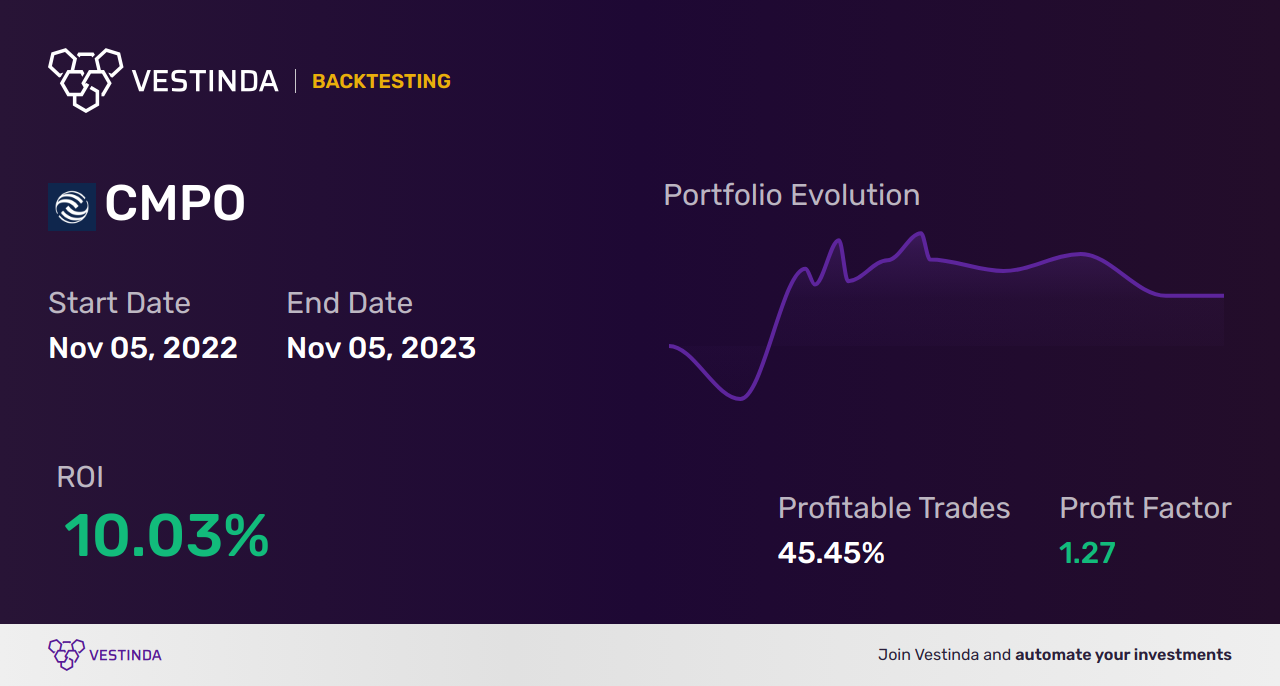Click the ROI label
The image size is (1280, 686).
click(80, 477)
